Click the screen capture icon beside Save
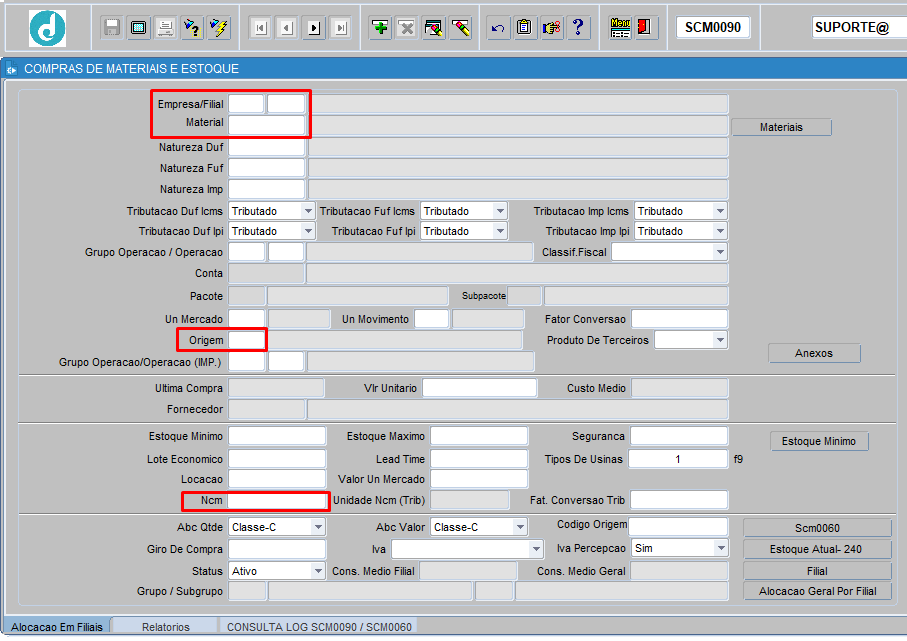 138,28
